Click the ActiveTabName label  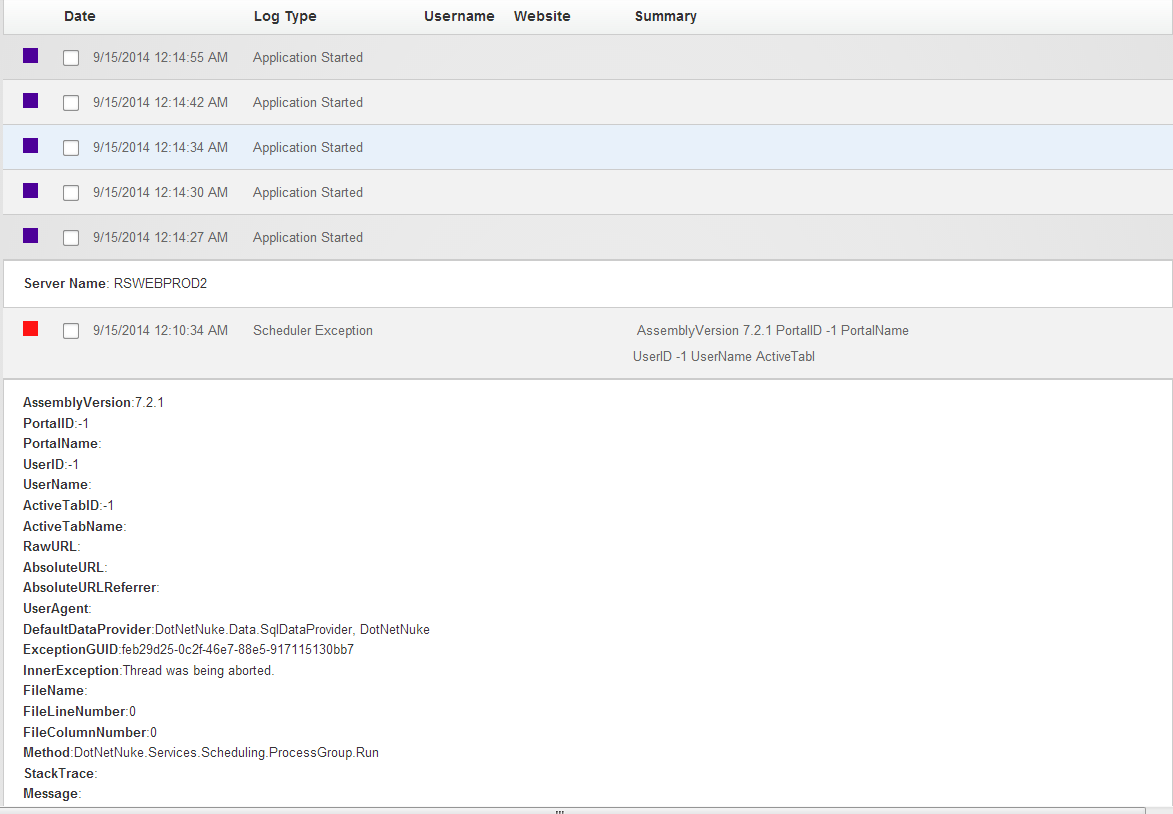pos(75,527)
